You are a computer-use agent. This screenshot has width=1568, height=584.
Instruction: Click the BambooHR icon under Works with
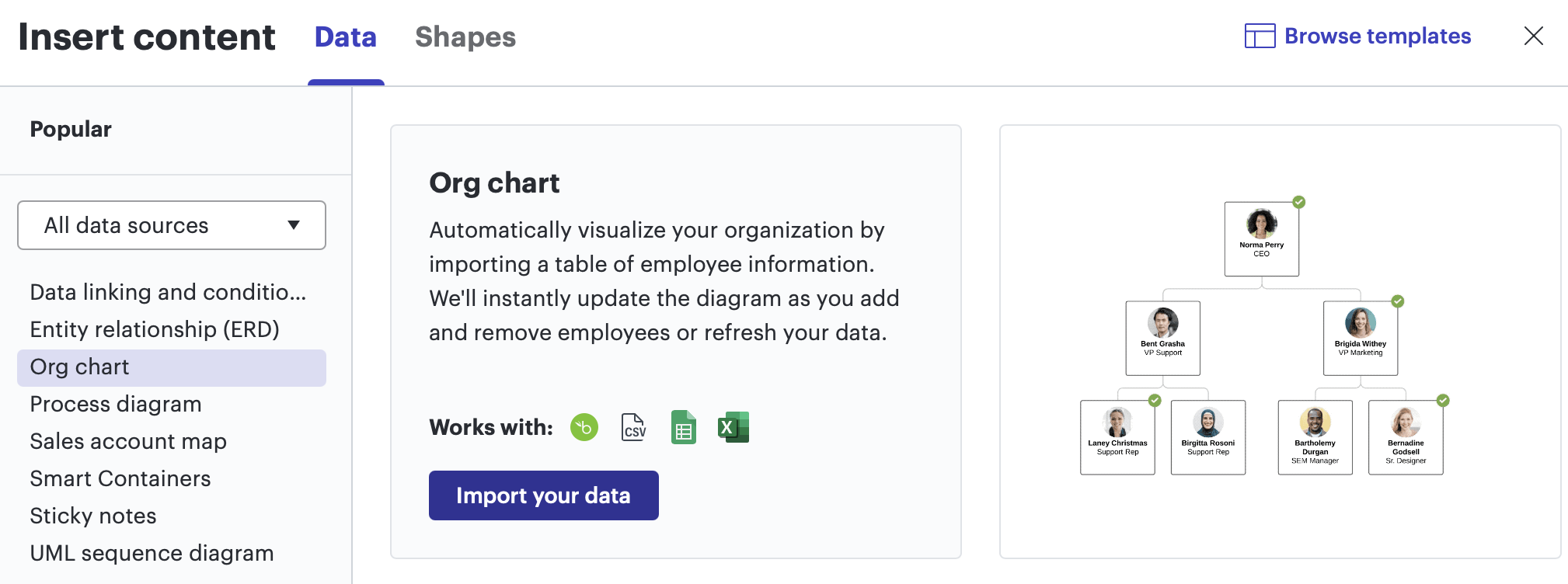[x=584, y=427]
